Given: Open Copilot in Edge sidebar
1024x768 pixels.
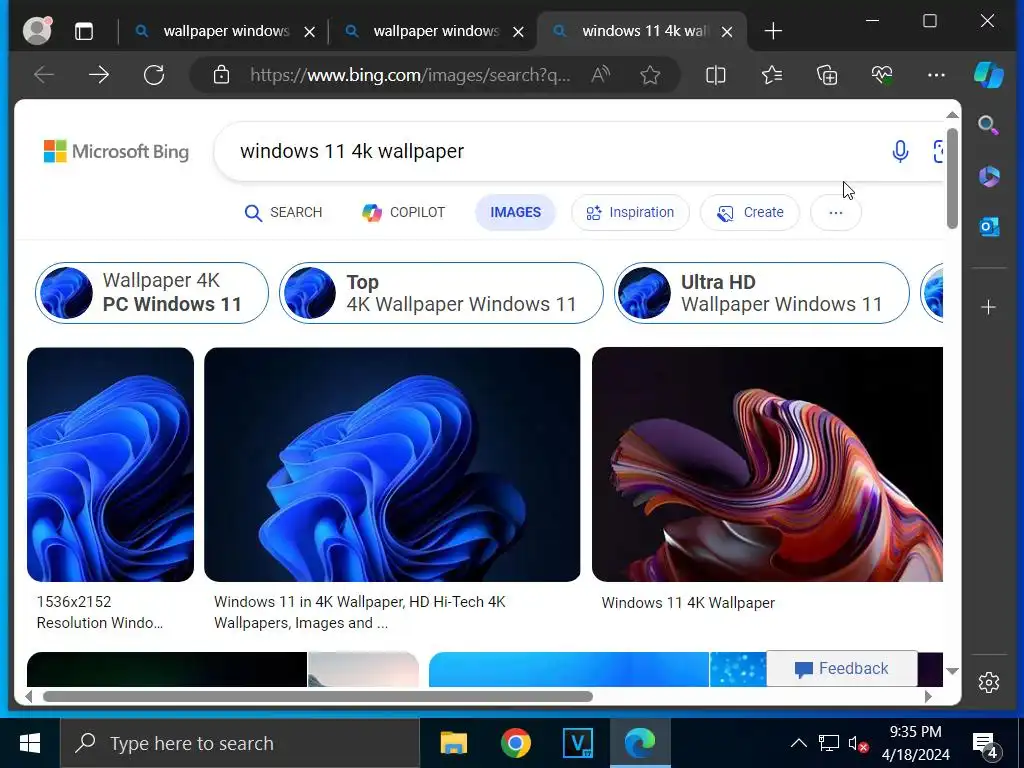Looking at the screenshot, I should pyautogui.click(x=989, y=74).
